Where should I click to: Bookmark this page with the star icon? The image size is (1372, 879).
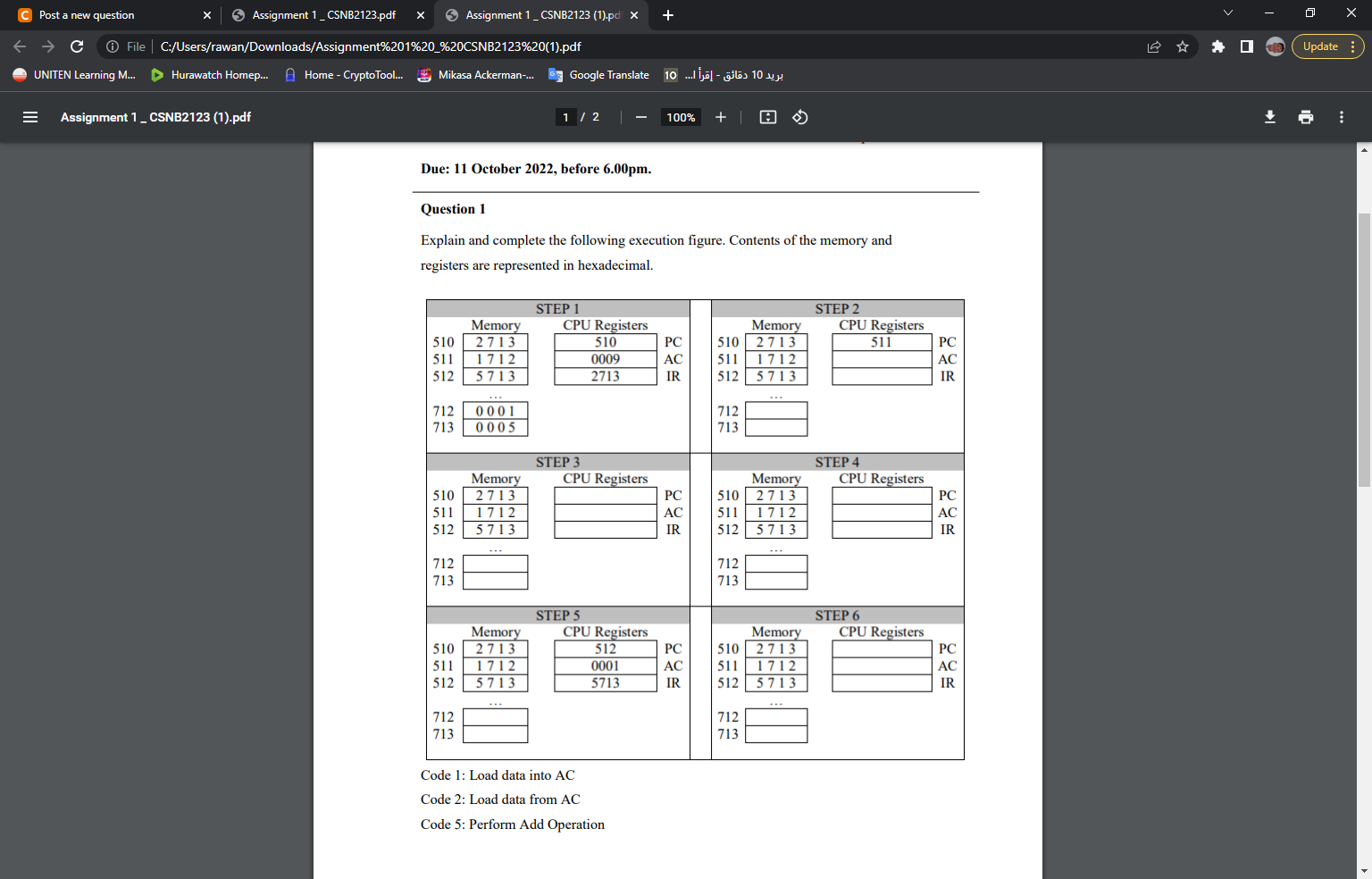point(1183,46)
